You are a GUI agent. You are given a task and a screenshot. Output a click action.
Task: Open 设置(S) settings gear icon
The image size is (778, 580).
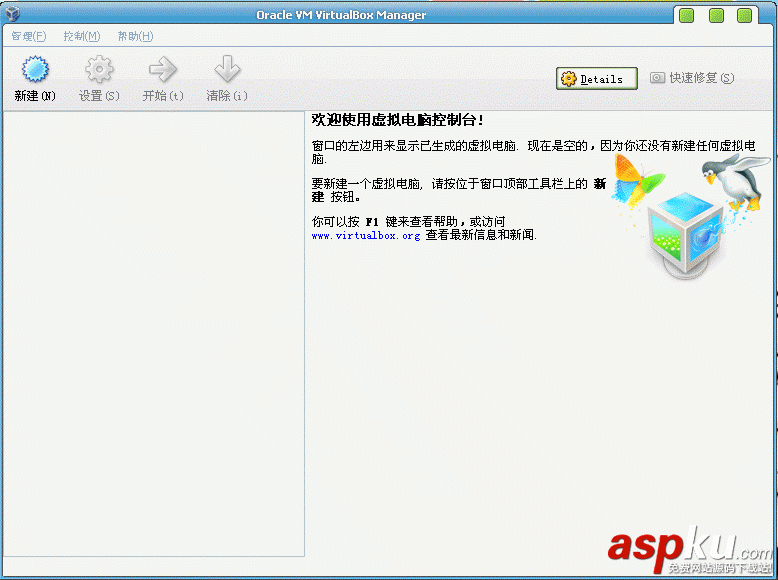pyautogui.click(x=99, y=69)
